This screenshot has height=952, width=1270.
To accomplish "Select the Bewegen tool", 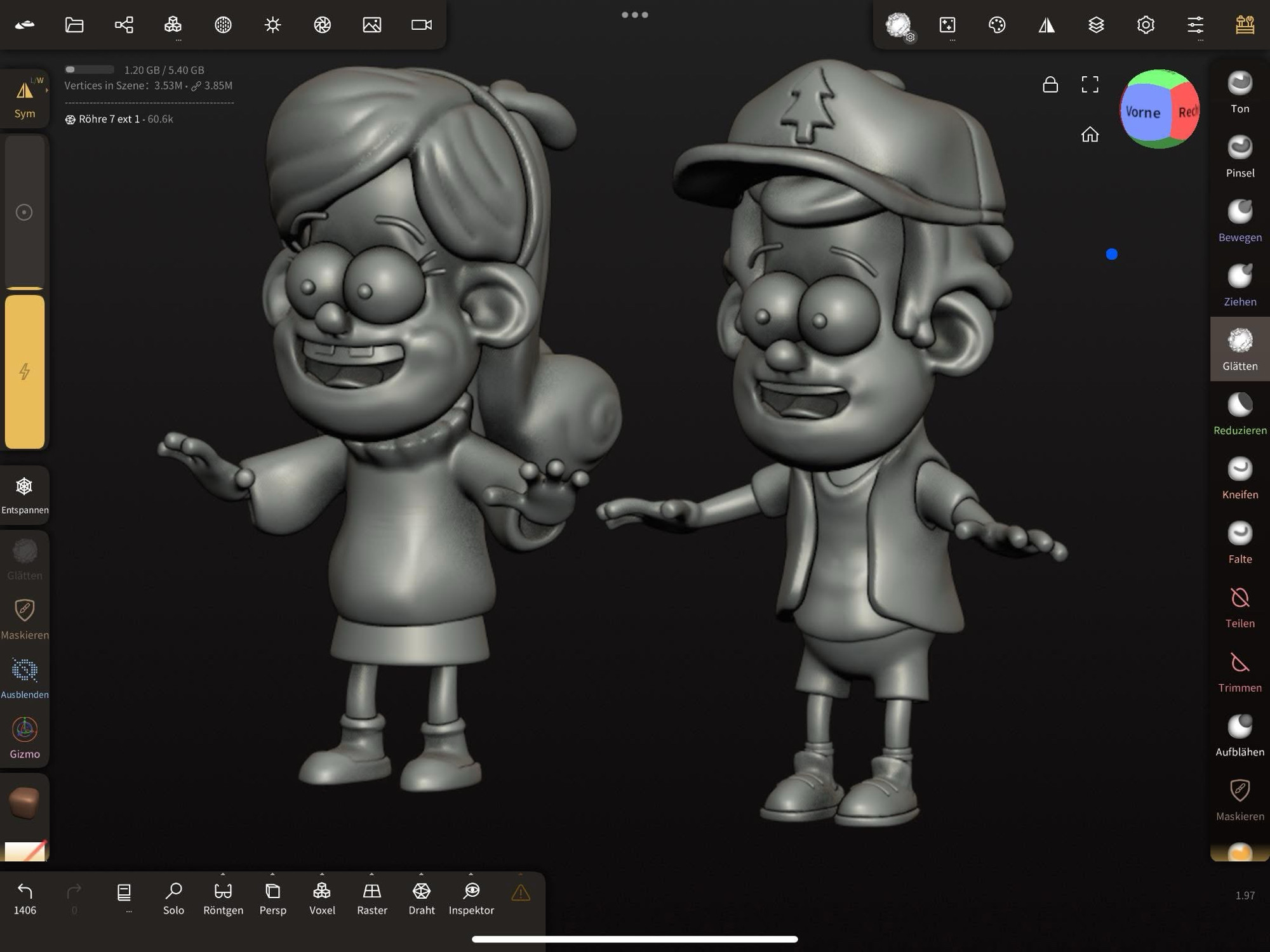I will tap(1240, 221).
